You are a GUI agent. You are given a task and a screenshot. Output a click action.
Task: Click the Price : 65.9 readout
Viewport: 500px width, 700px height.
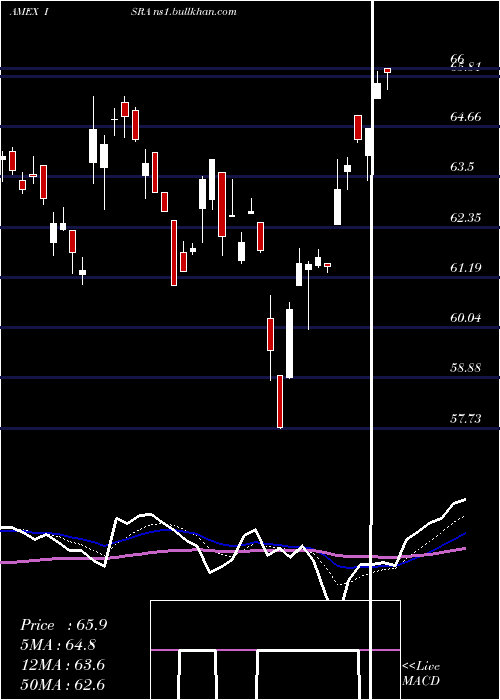click(x=63, y=625)
